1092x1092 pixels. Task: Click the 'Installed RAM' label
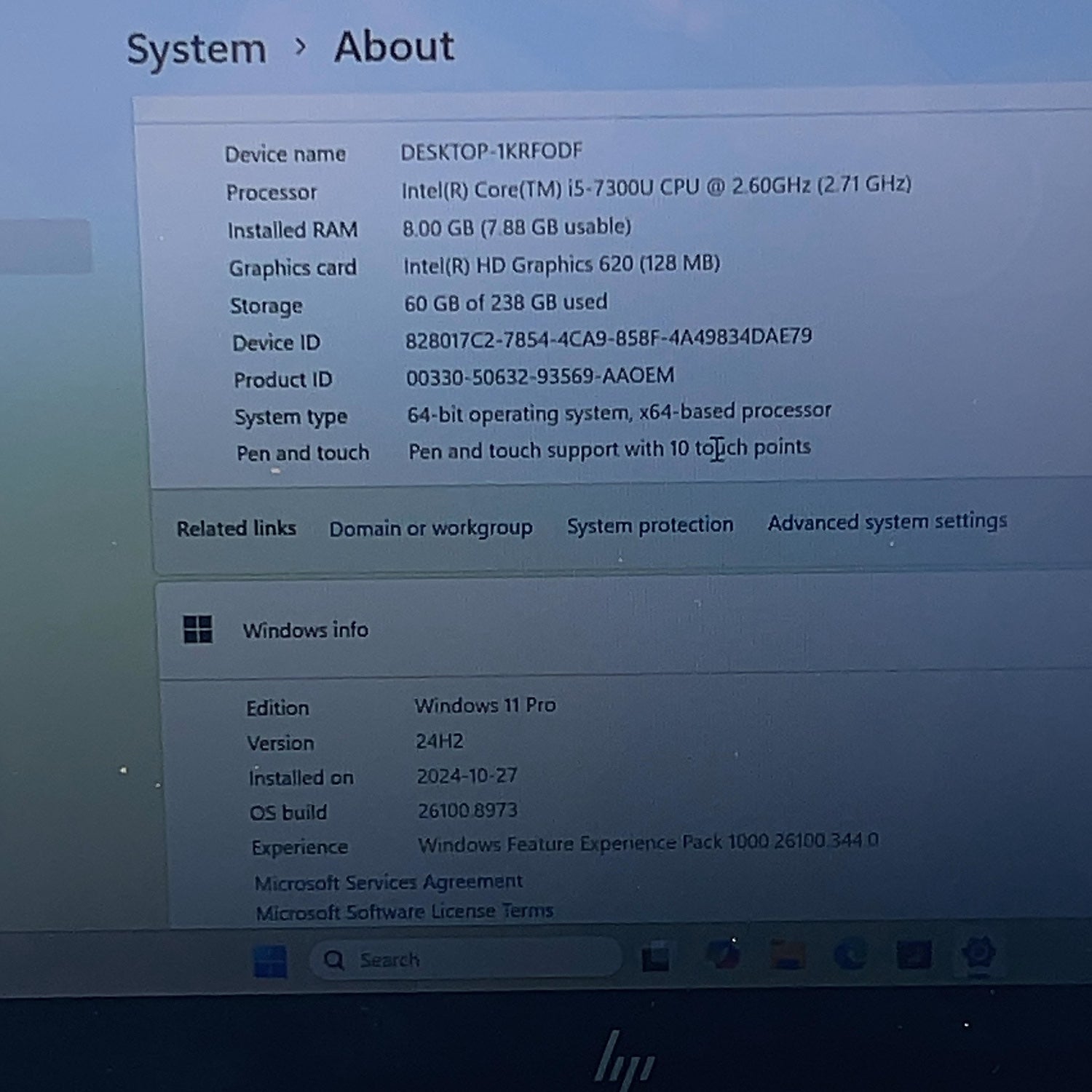click(x=293, y=231)
